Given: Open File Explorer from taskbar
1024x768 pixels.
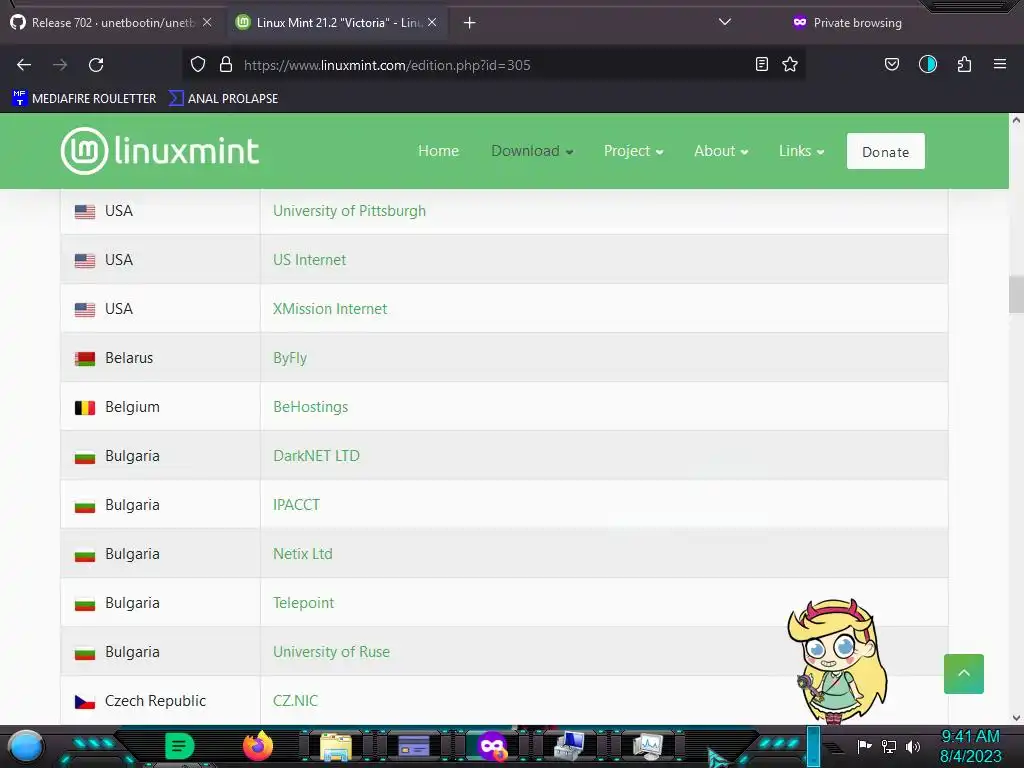Looking at the screenshot, I should [x=336, y=747].
